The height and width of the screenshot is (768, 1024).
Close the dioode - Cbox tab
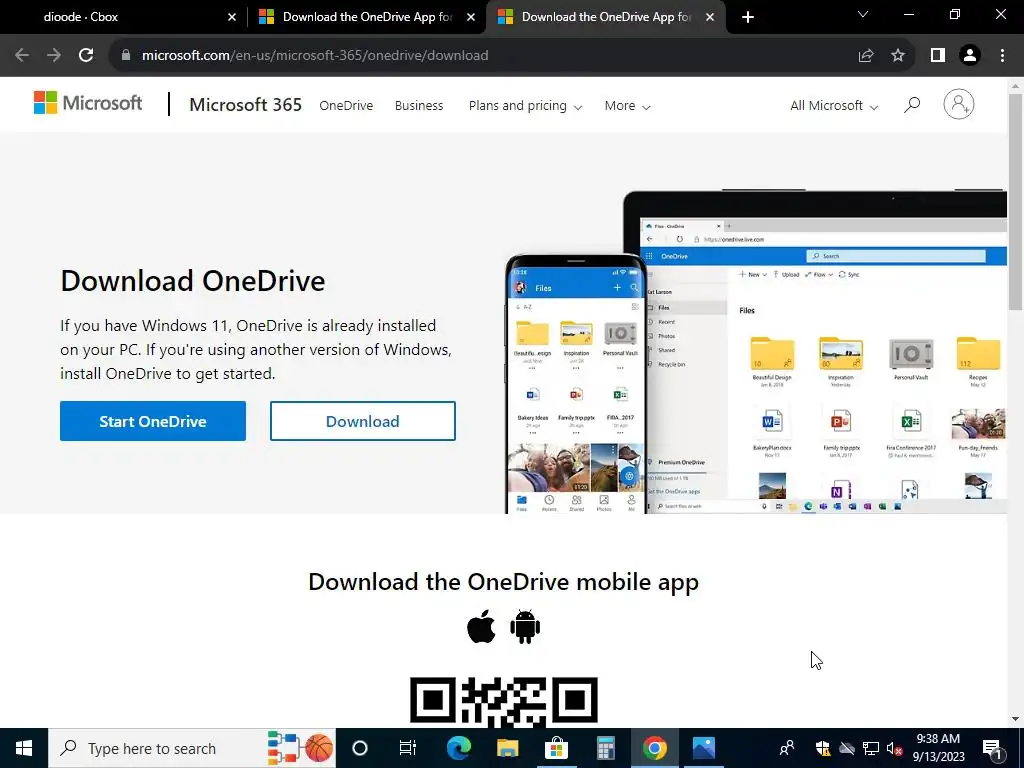tap(232, 18)
